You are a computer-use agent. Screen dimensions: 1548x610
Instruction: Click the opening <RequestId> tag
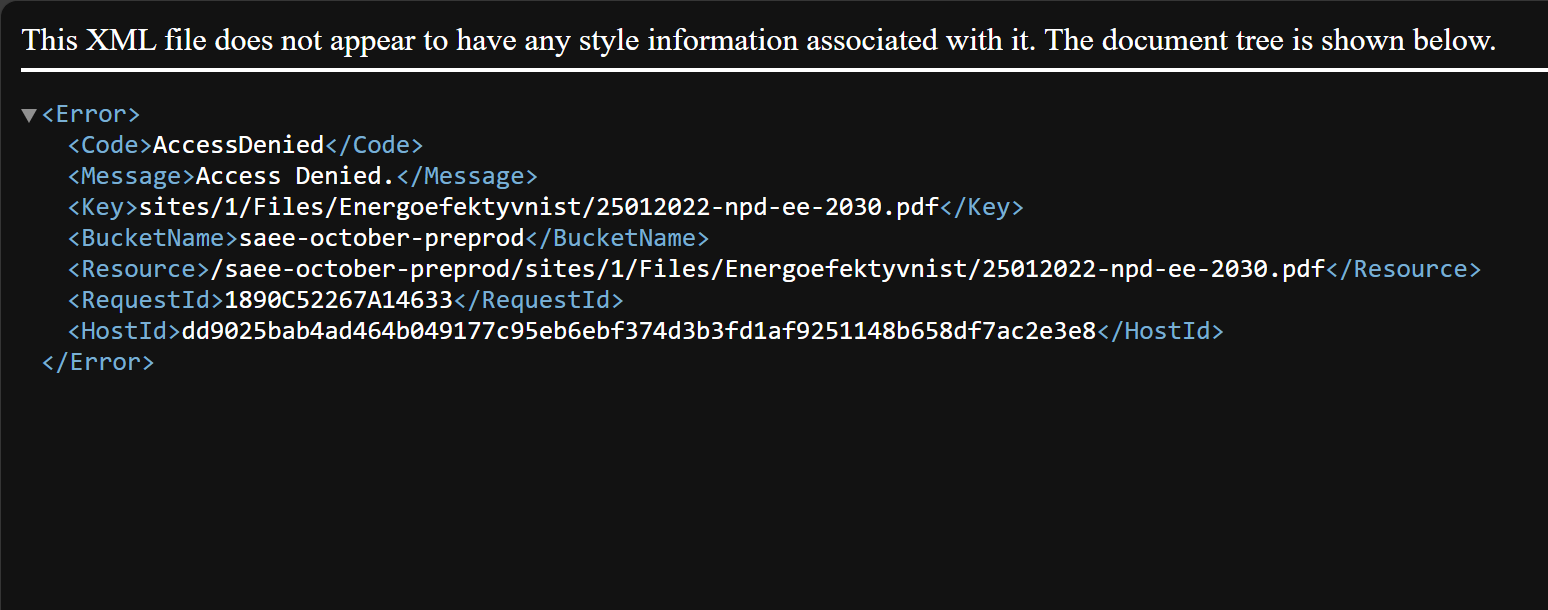pos(146,300)
